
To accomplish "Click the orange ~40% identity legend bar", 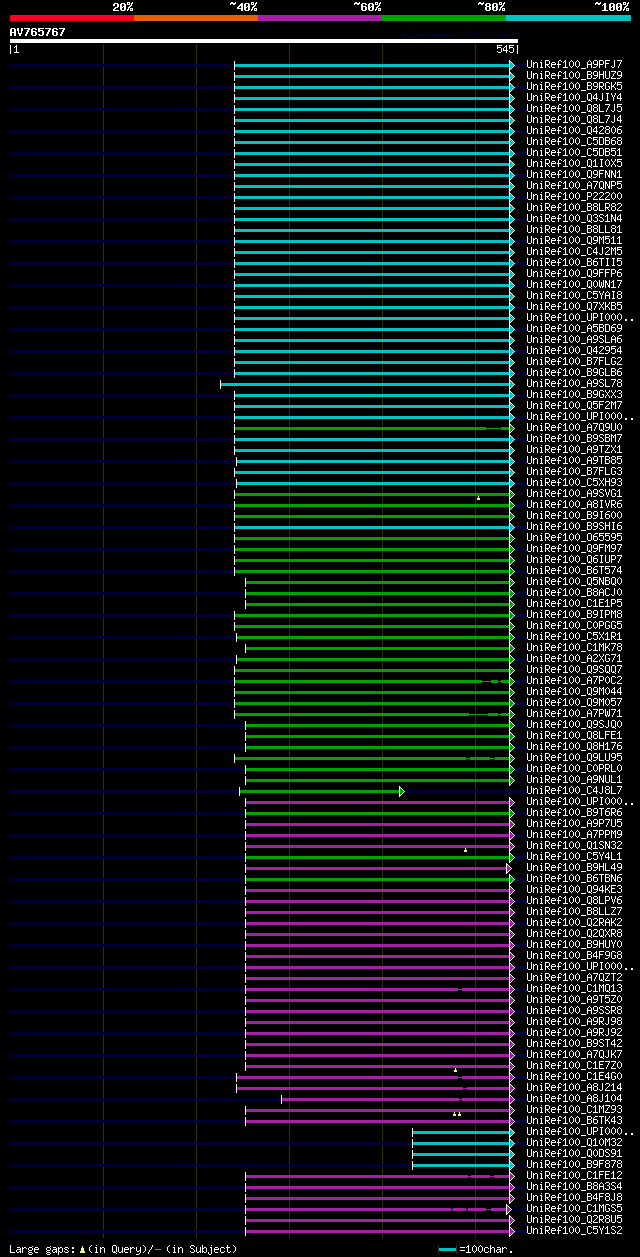I will [x=195, y=17].
